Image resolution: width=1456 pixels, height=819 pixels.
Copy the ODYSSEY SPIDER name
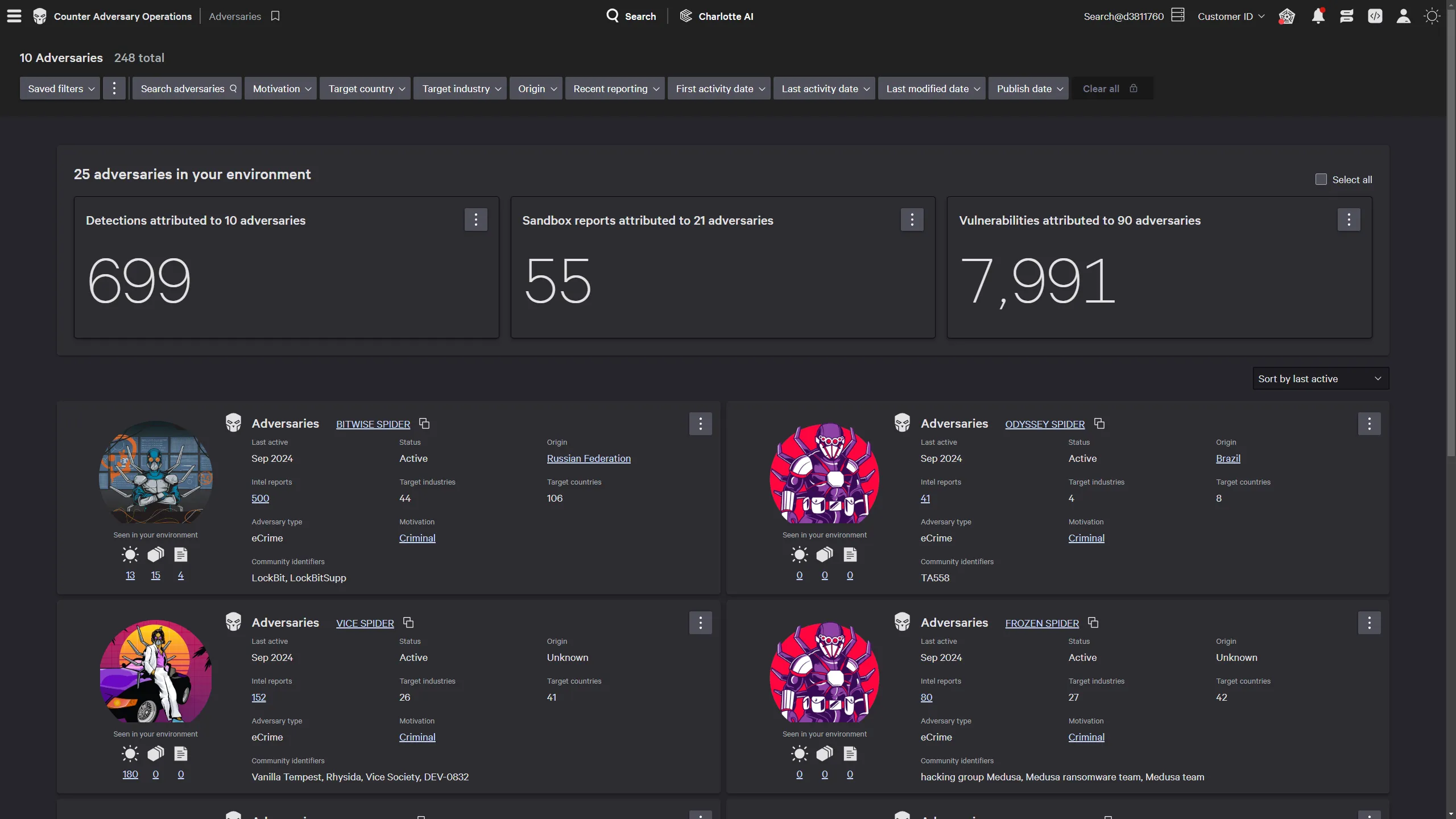(x=1099, y=423)
